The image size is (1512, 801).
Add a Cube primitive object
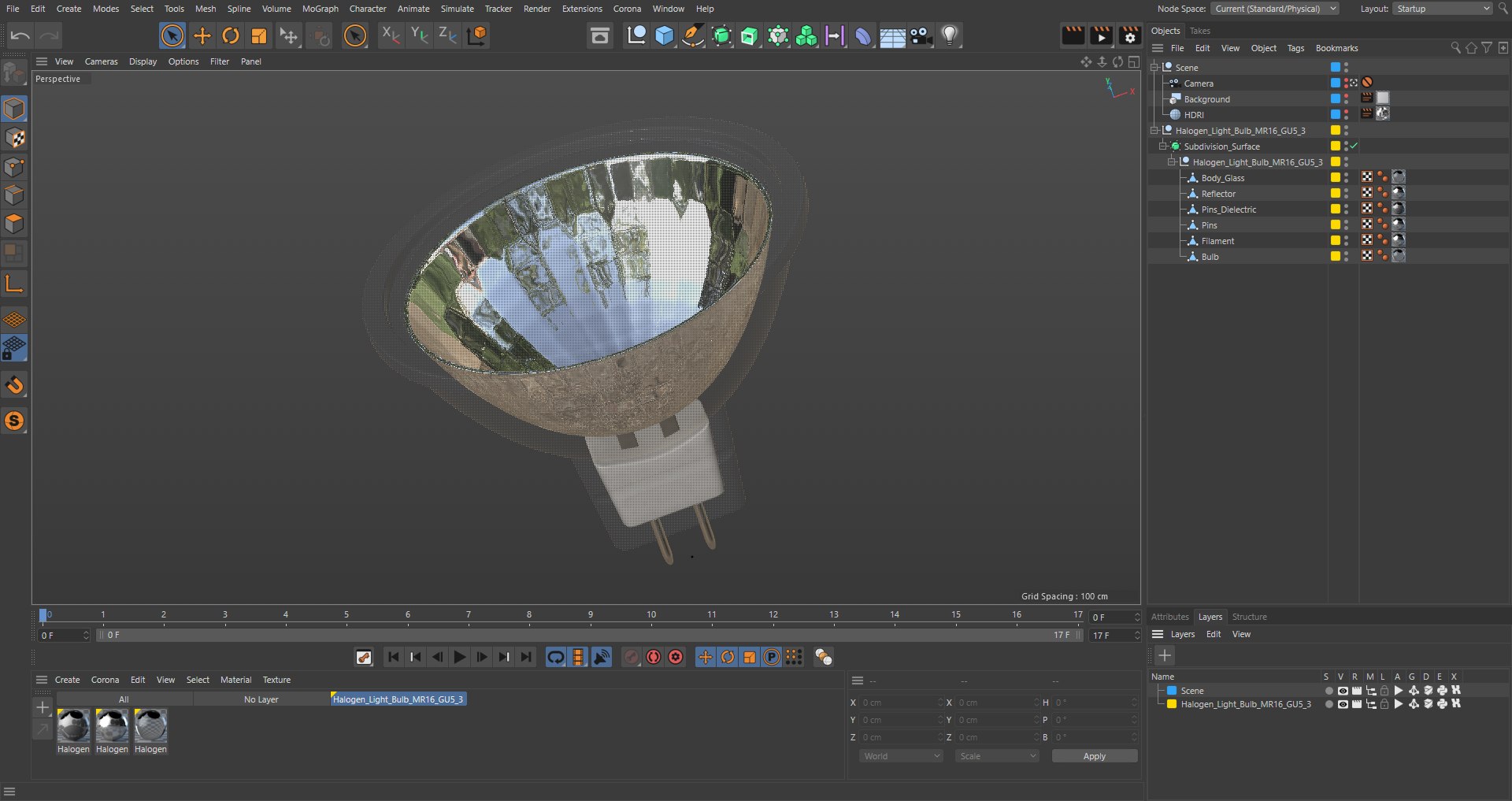(x=665, y=35)
